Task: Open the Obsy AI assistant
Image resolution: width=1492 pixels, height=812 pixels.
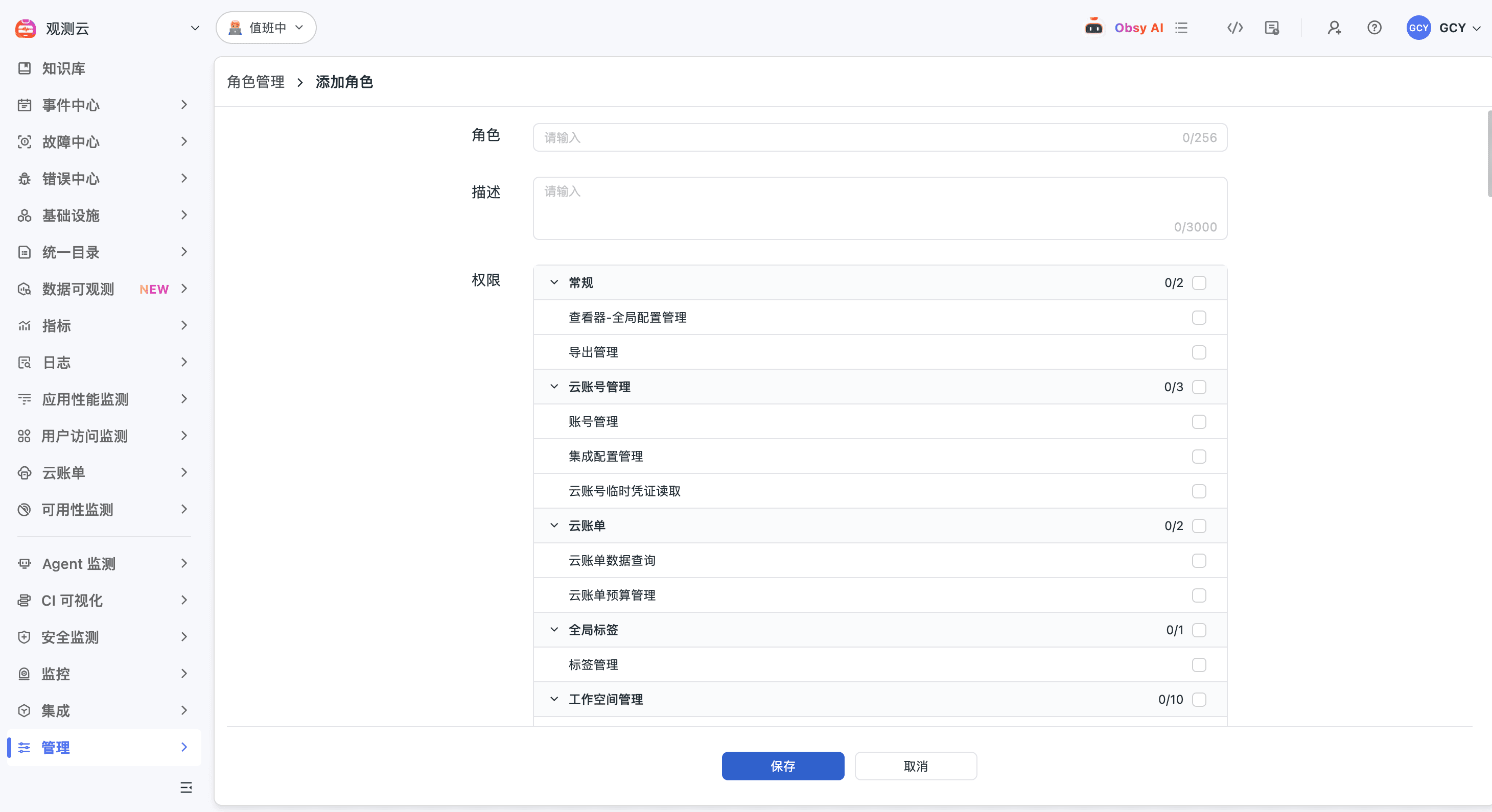Action: tap(1124, 28)
